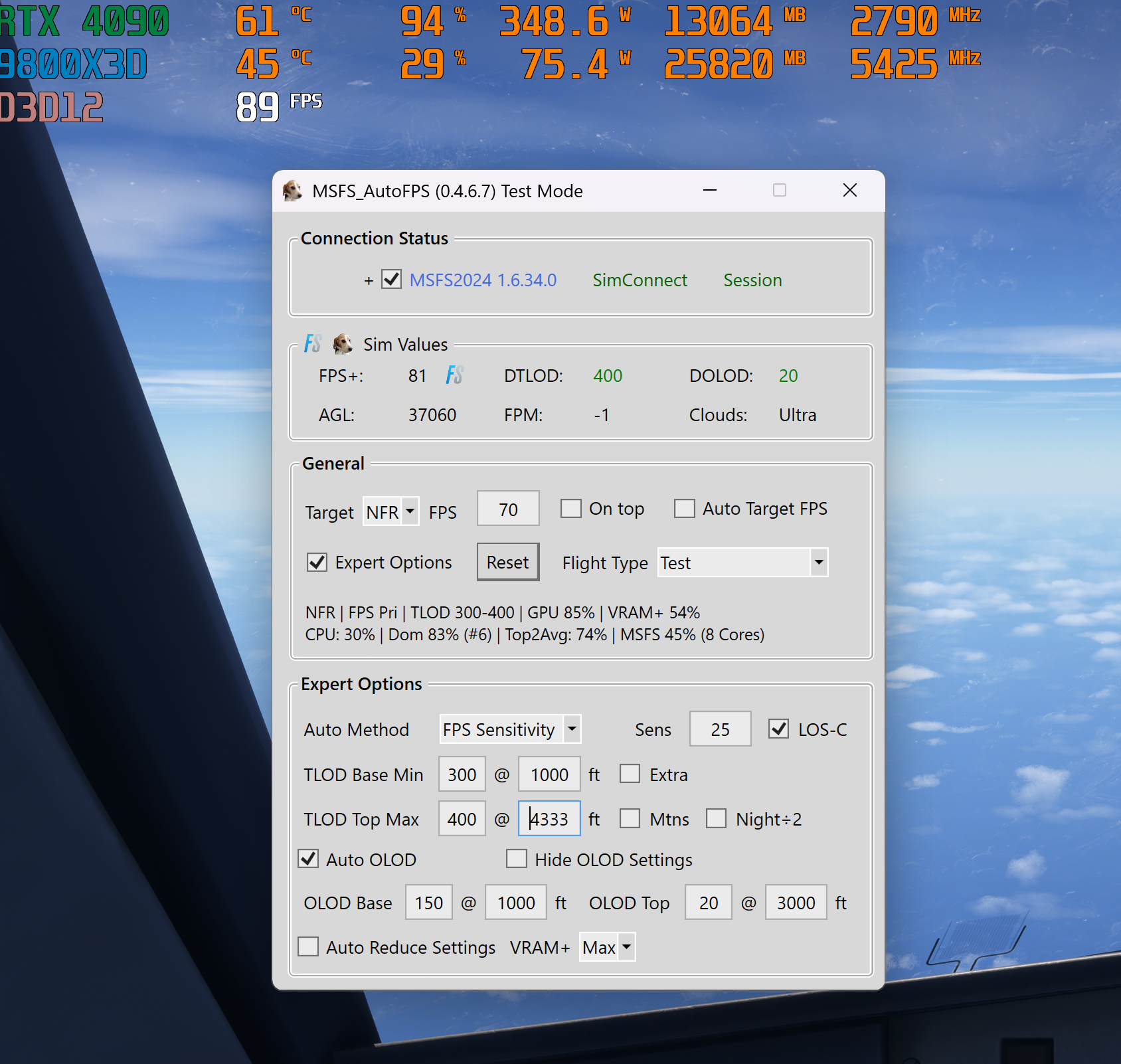Open the Auto Method FPS Sensitivity dropdown
The width and height of the screenshot is (1121, 1064).
coord(511,729)
